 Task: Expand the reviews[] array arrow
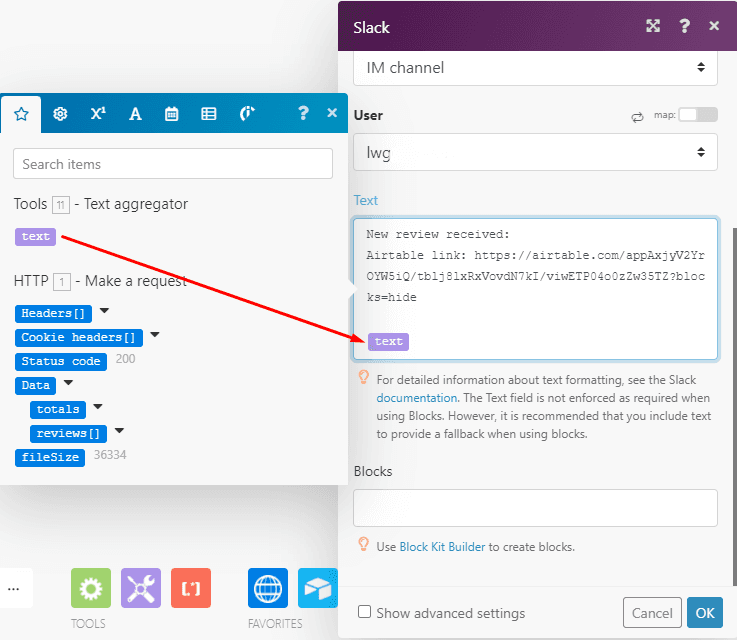[119, 432]
